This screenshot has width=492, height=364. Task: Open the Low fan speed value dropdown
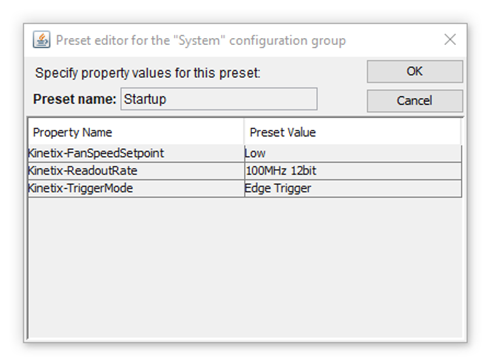coord(353,153)
